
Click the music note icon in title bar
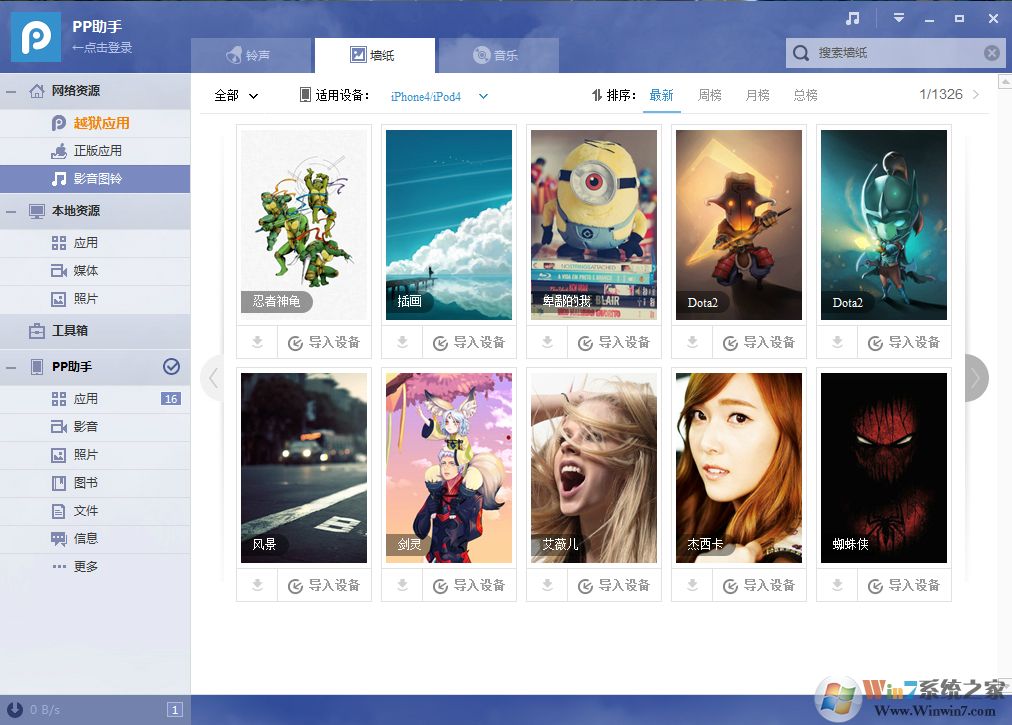click(852, 18)
